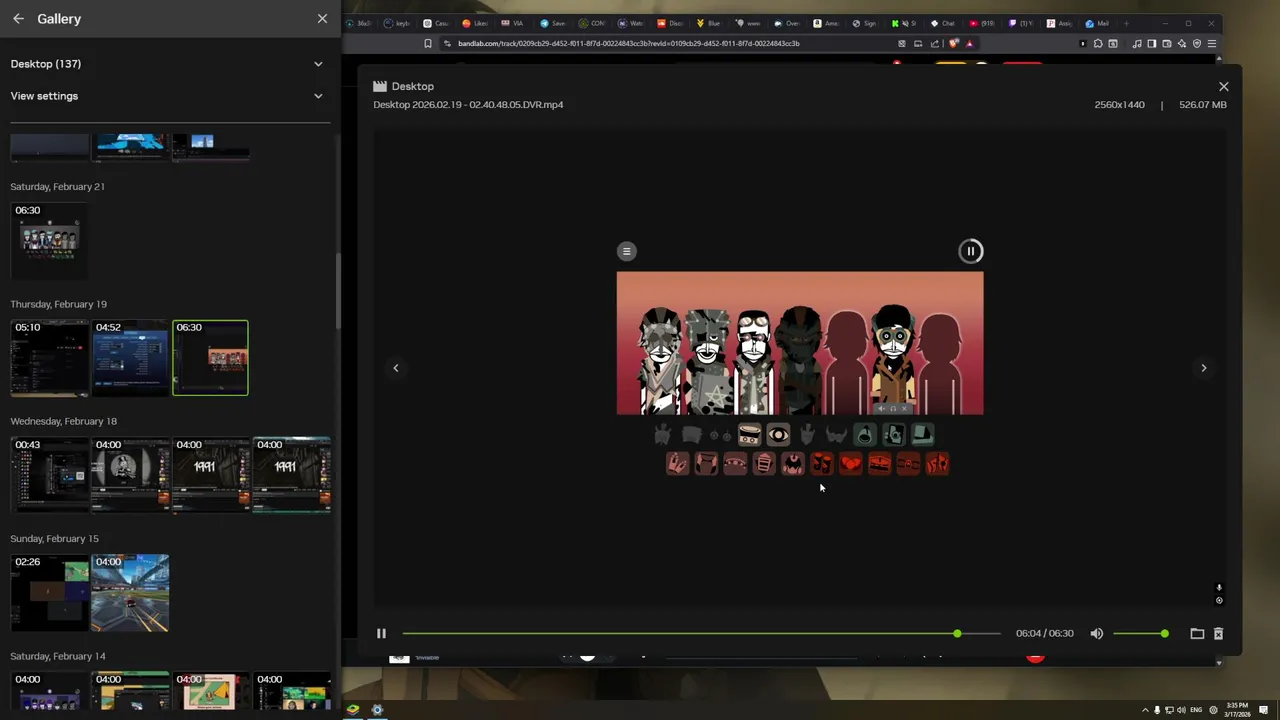Click the cassette tape icon in the video
1280x720 pixels.
(749, 435)
